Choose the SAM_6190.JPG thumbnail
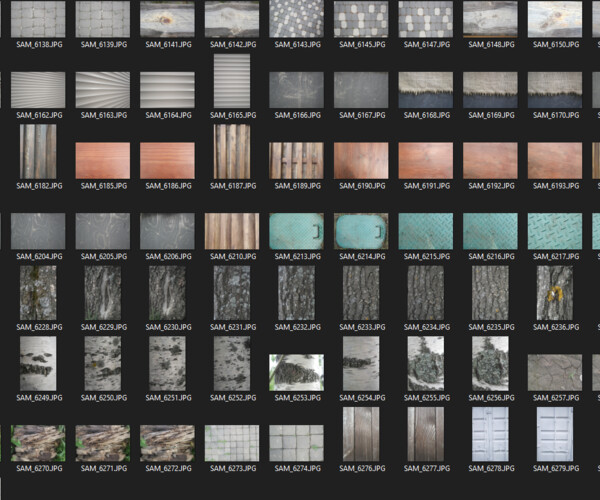This screenshot has height=500, width=600. point(361,161)
